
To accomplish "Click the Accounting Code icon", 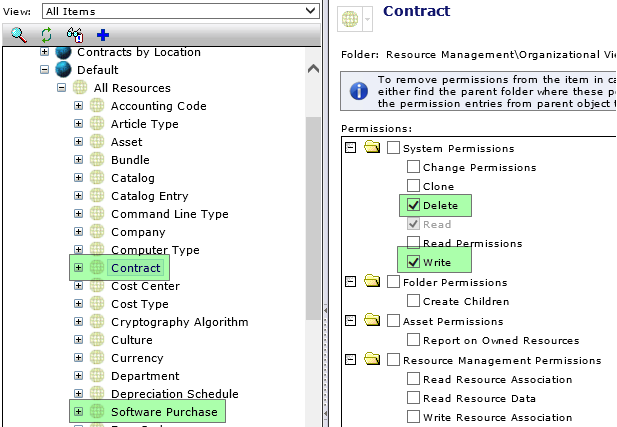I will tap(97, 105).
